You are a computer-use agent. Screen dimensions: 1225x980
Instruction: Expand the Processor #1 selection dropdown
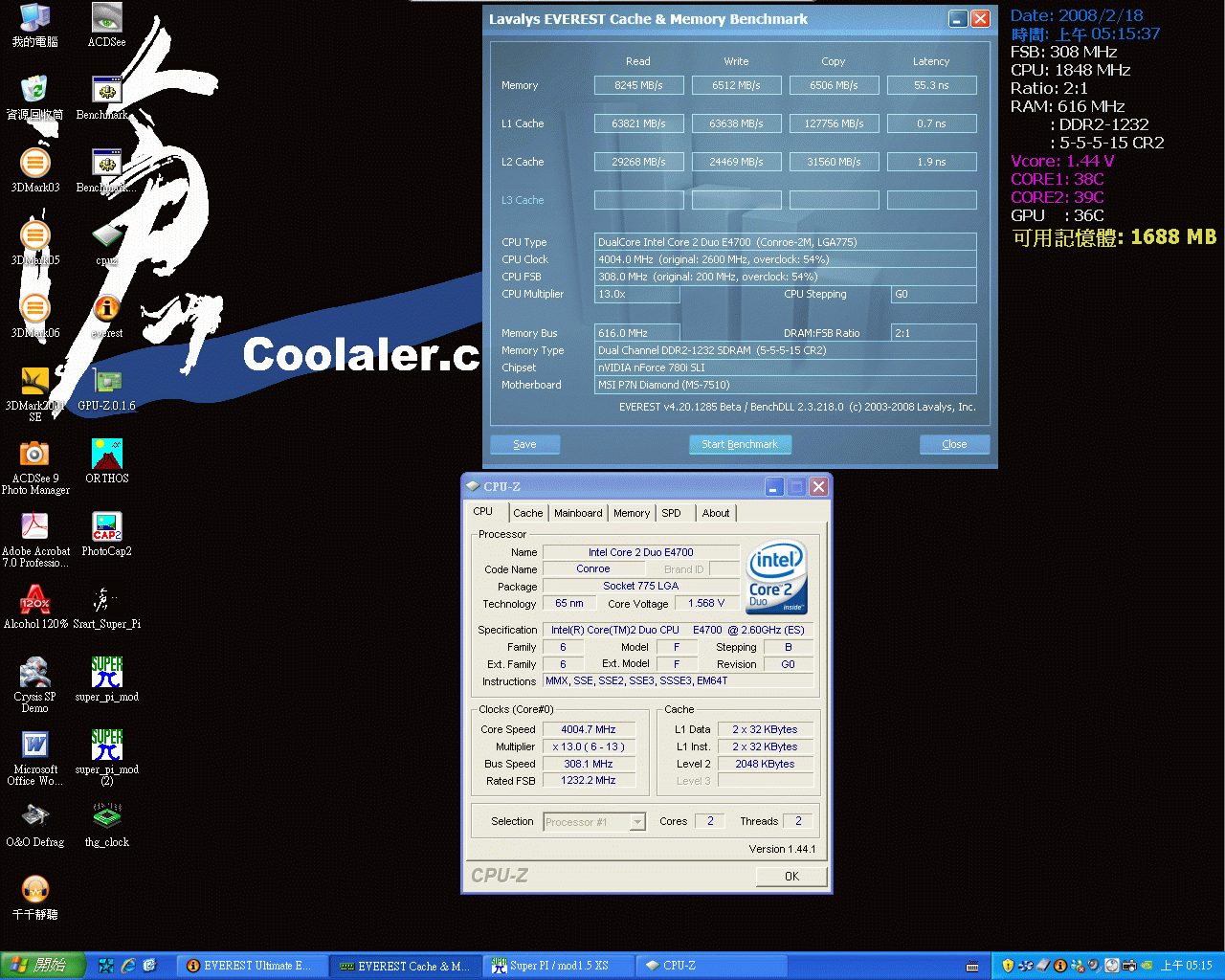(637, 822)
